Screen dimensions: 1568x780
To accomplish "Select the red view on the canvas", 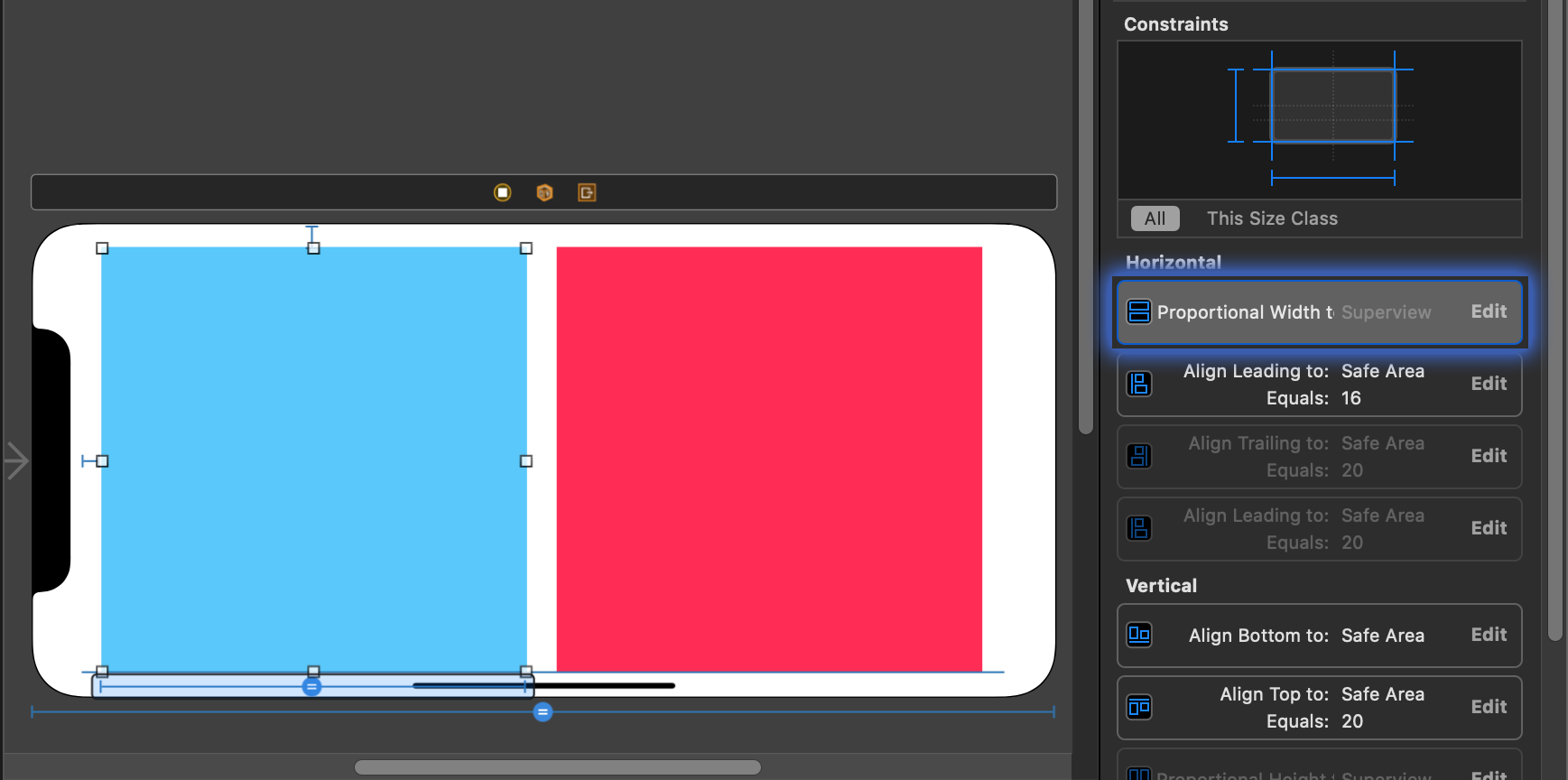I will pyautogui.click(x=769, y=460).
